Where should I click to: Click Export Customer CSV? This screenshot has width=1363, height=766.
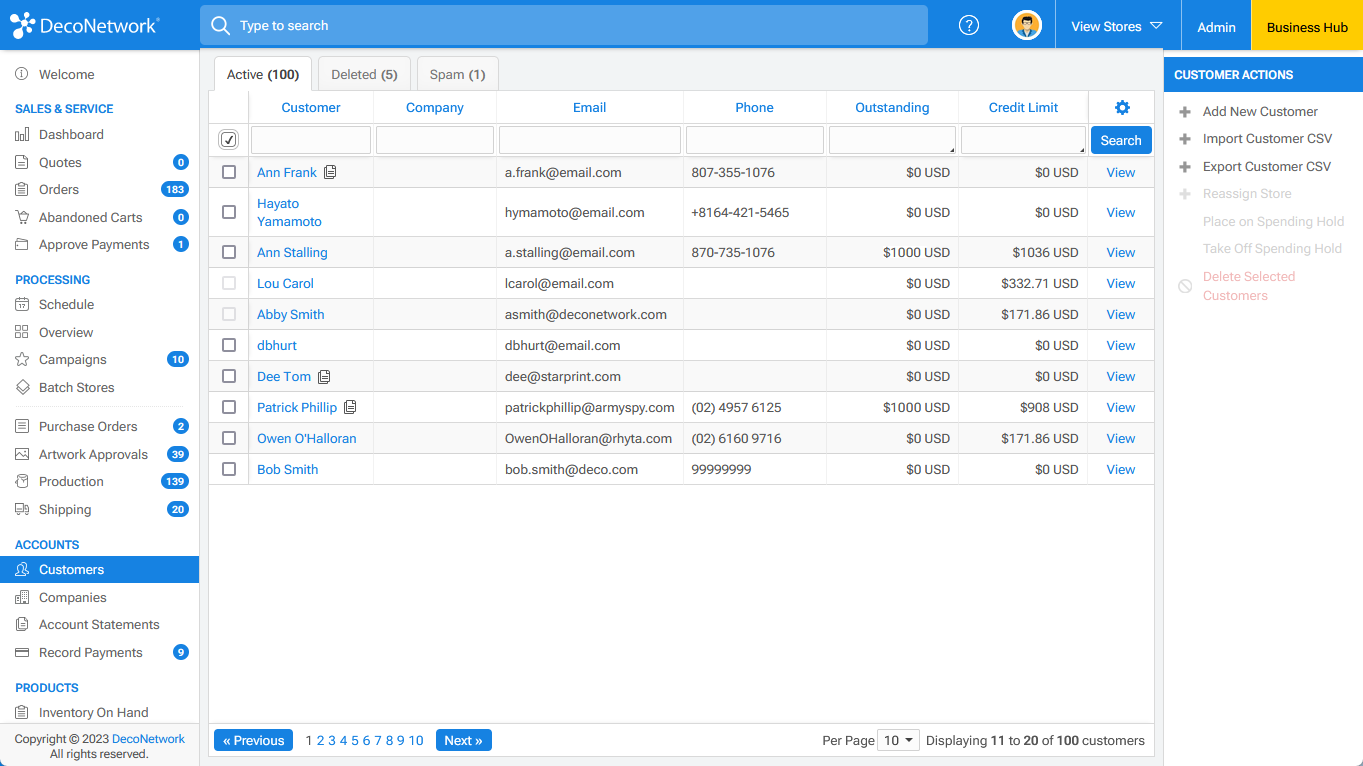[1267, 166]
